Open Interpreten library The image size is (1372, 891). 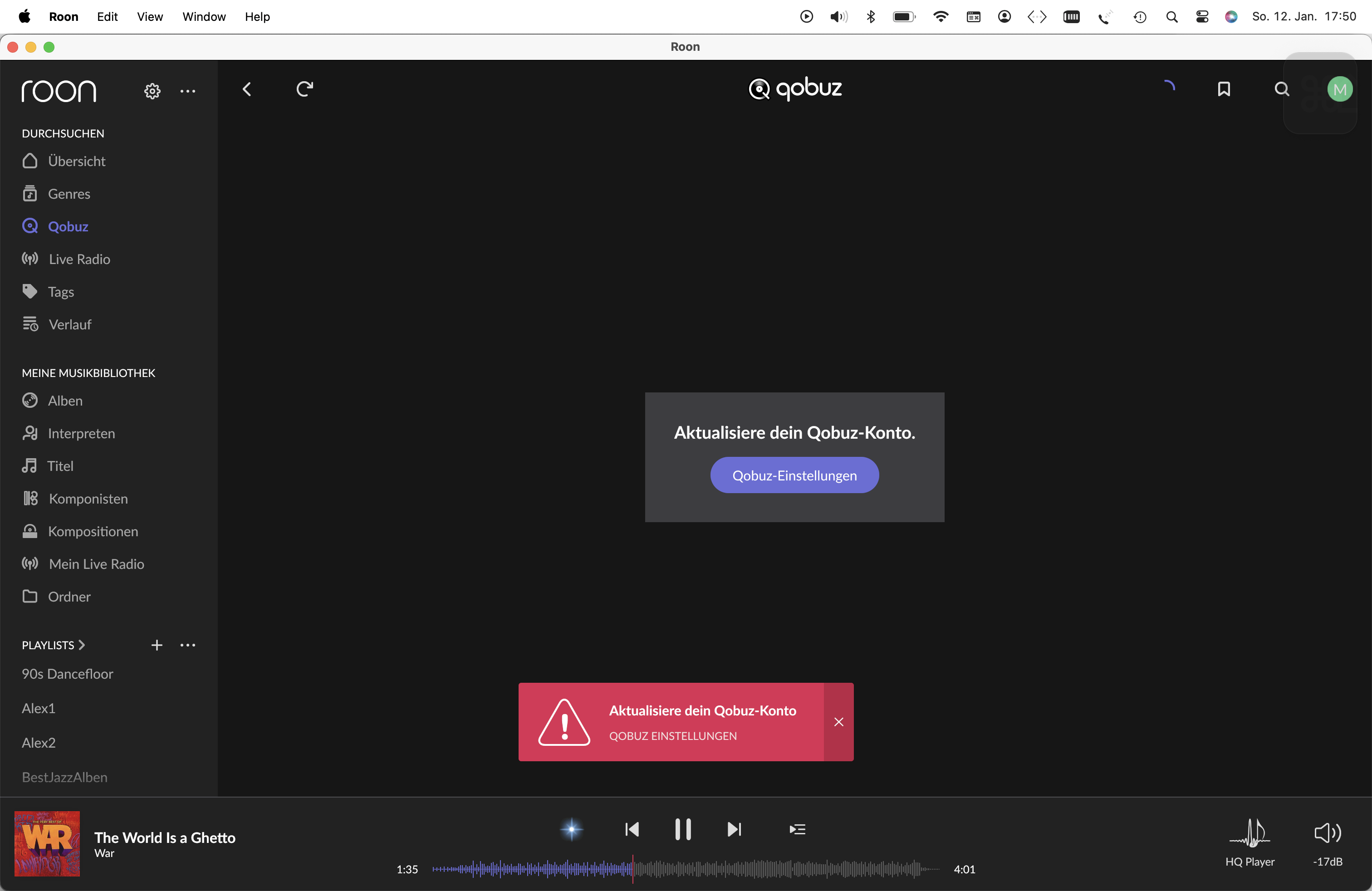68,433
